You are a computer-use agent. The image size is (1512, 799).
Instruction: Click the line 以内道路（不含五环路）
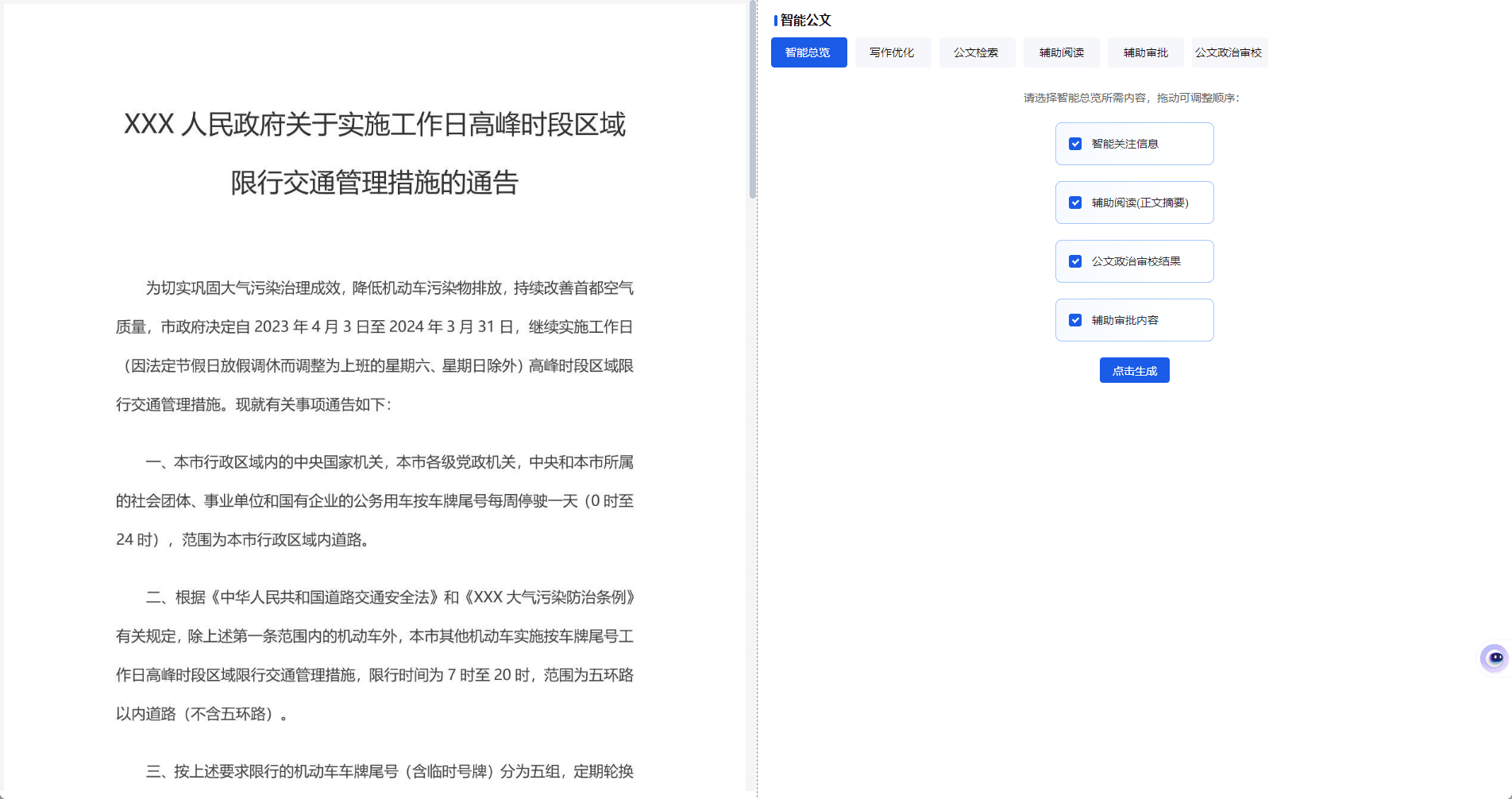202,714
